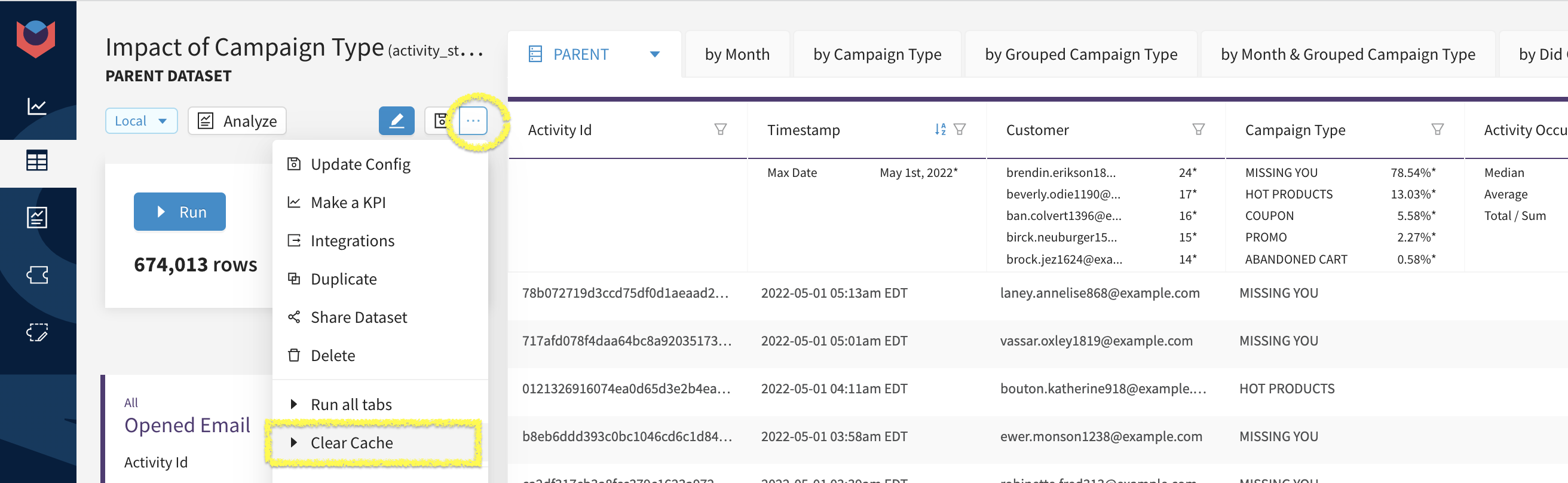Switch to the by Campaign Type tab
The width and height of the screenshot is (1568, 483).
coord(877,54)
